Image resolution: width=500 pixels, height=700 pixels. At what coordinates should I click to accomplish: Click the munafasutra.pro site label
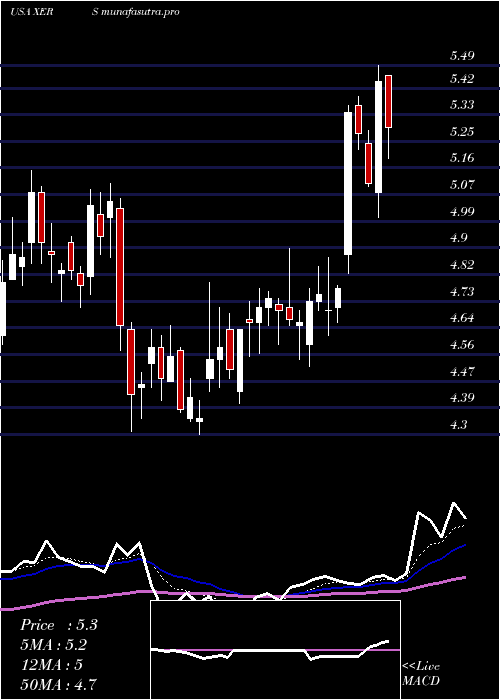click(x=141, y=12)
